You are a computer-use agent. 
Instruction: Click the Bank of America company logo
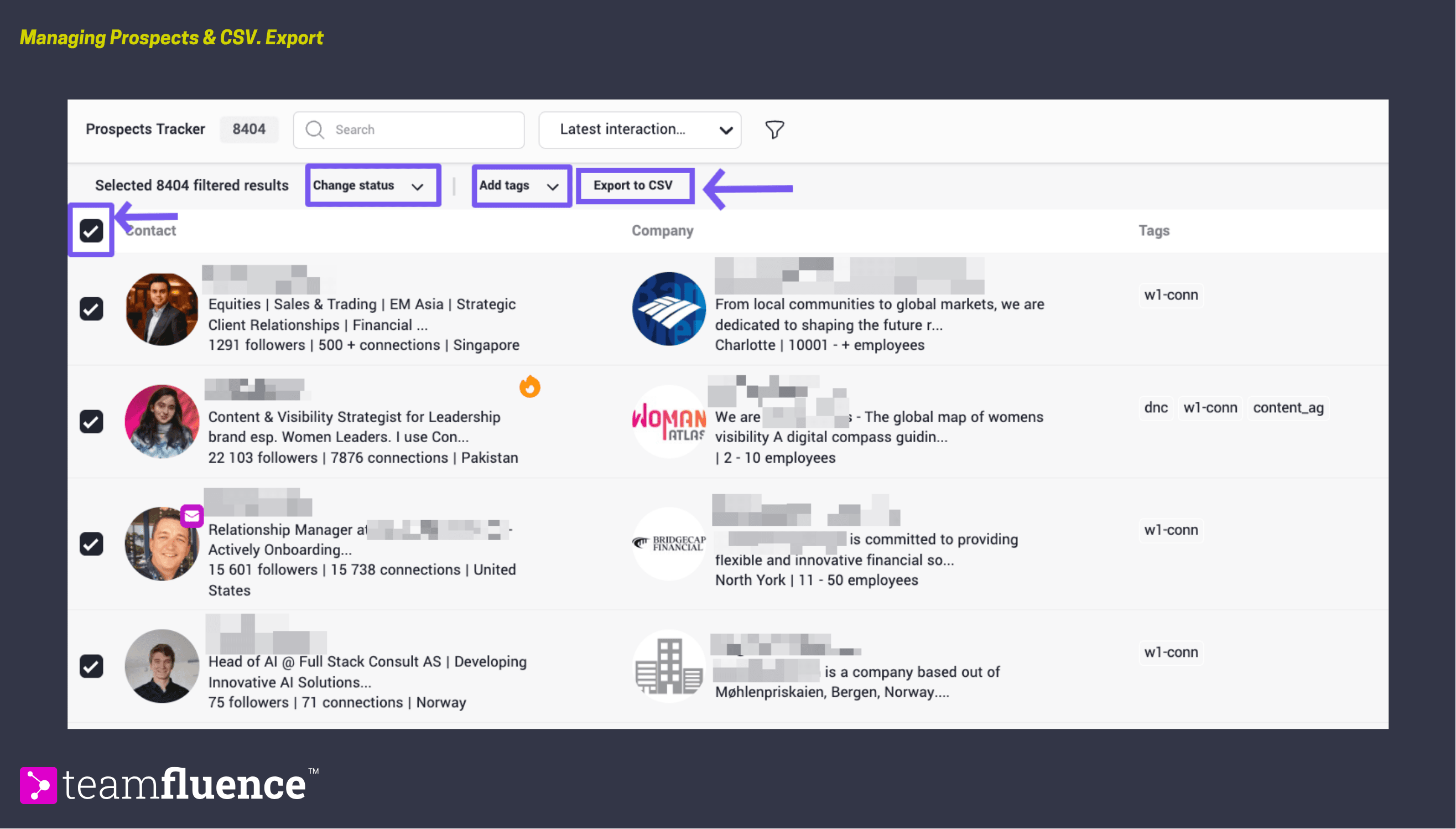pyautogui.click(x=669, y=309)
